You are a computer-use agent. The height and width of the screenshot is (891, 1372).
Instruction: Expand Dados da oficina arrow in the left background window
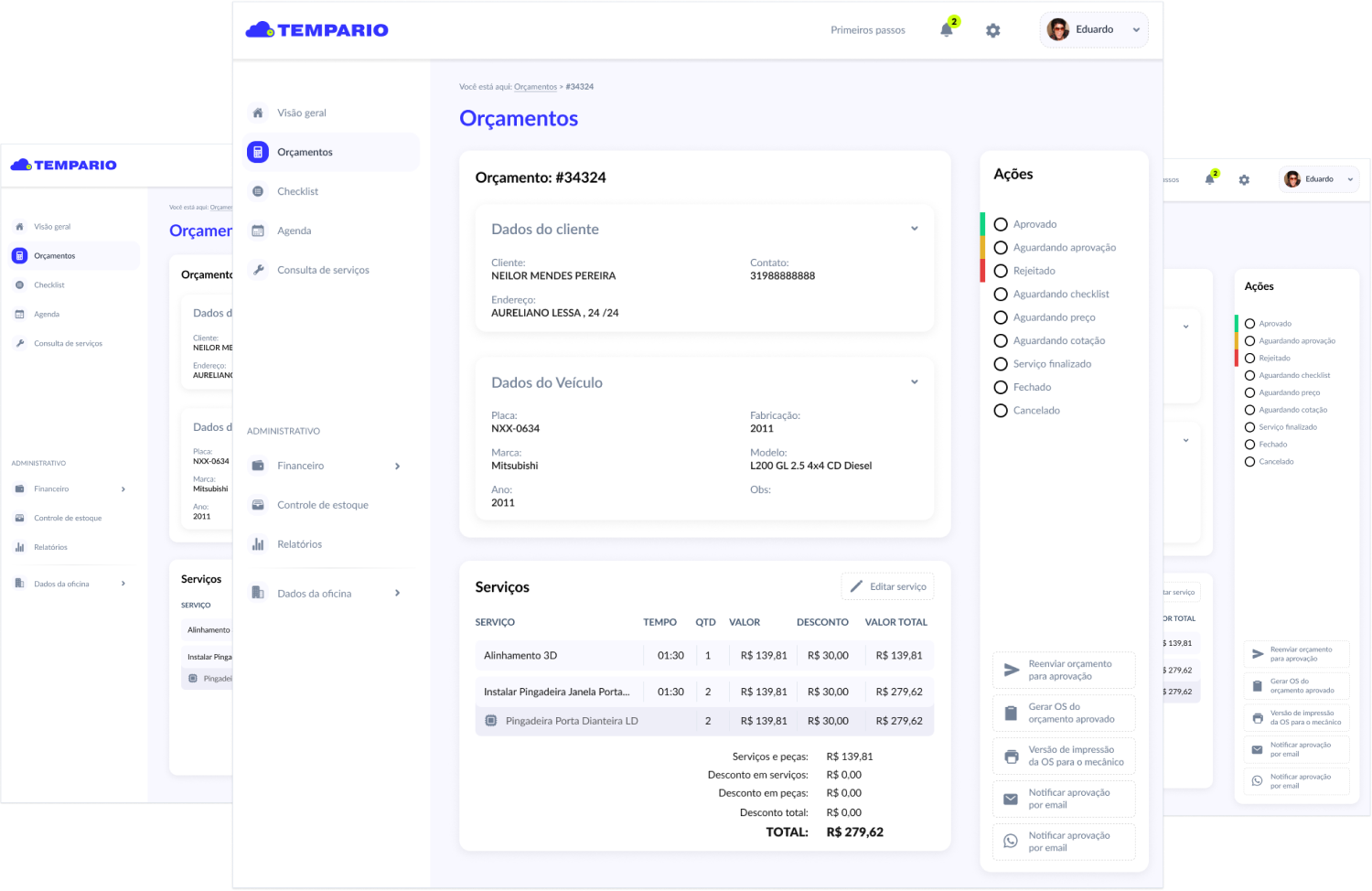pyautogui.click(x=123, y=584)
